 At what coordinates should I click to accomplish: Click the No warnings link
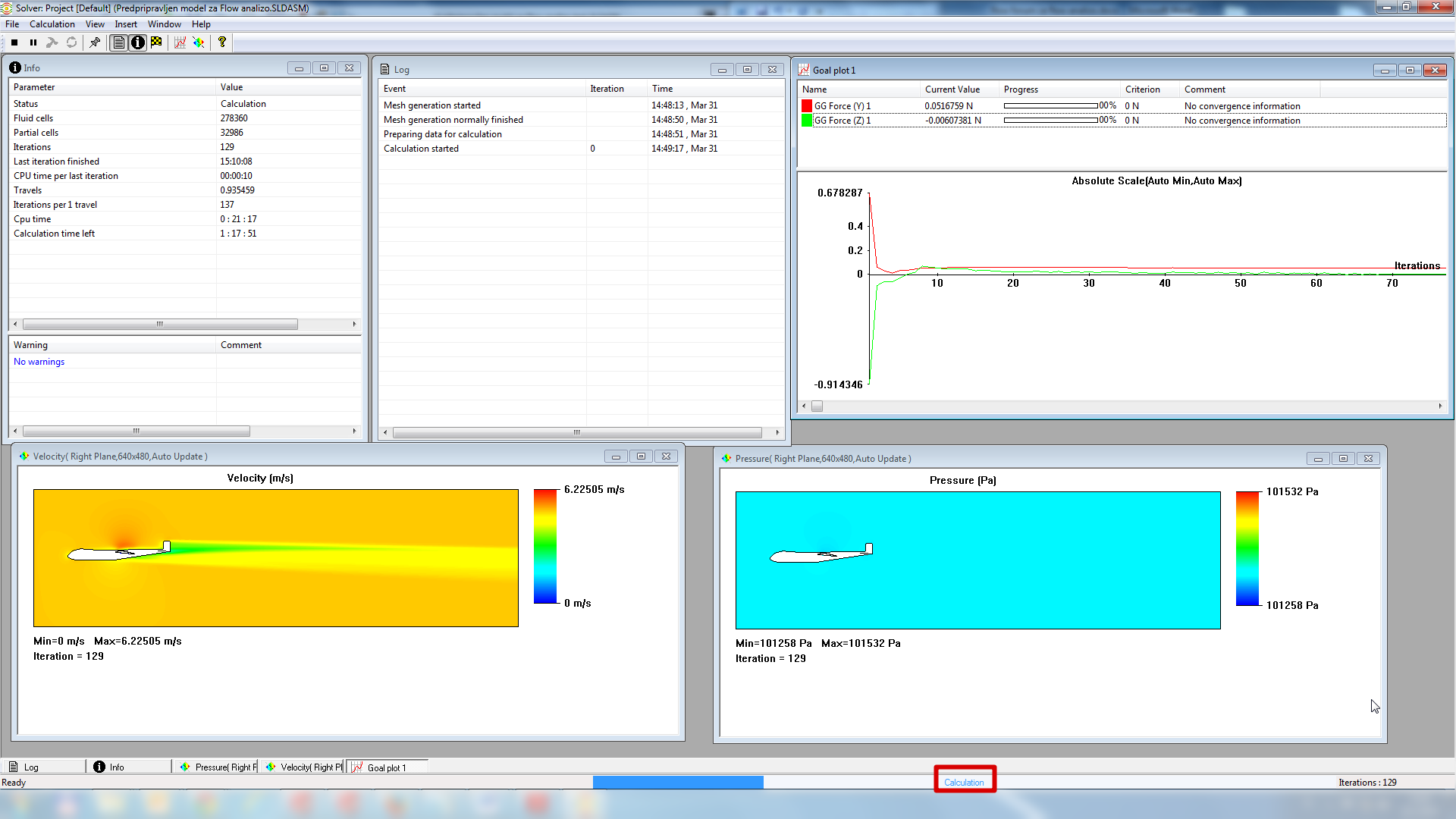(39, 362)
